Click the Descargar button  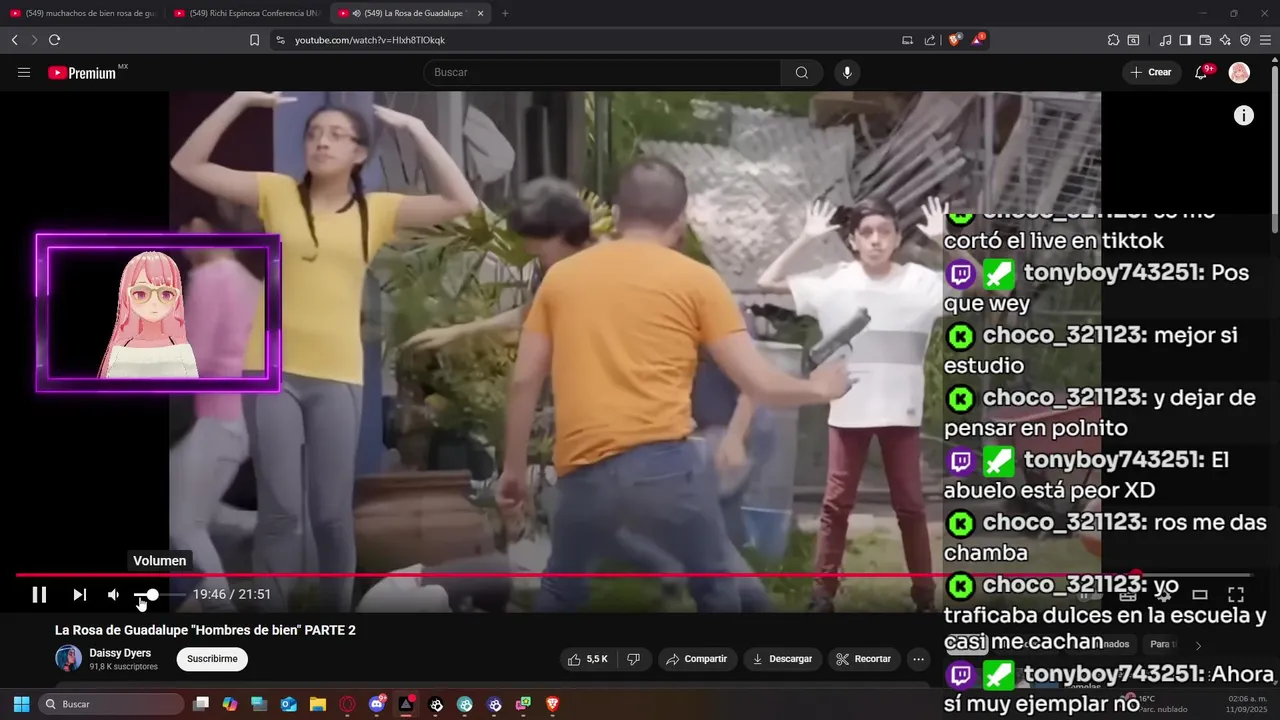[x=783, y=659]
